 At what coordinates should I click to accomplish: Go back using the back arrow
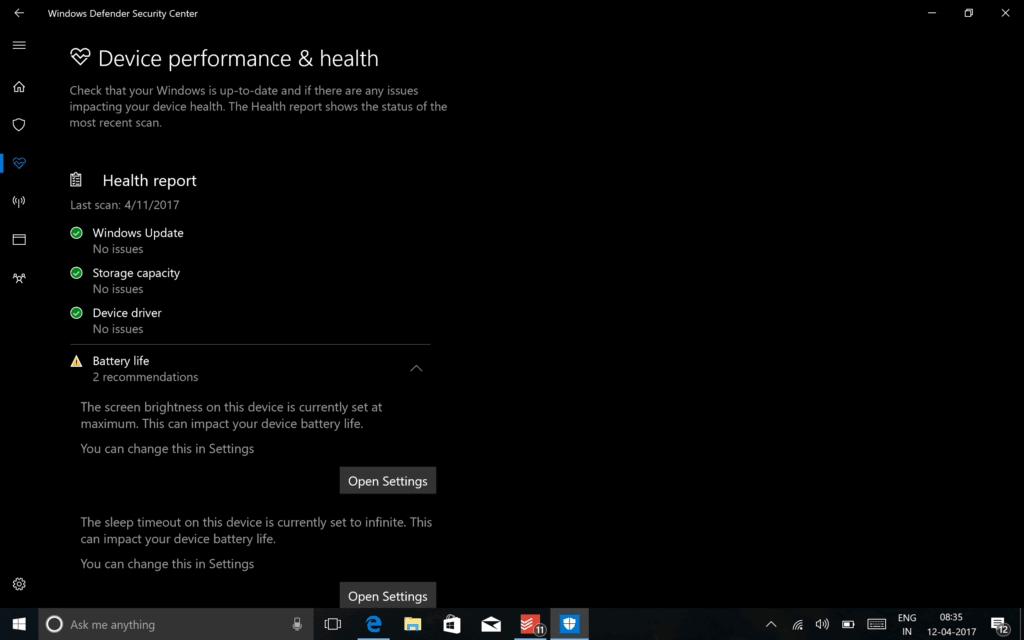click(x=19, y=13)
